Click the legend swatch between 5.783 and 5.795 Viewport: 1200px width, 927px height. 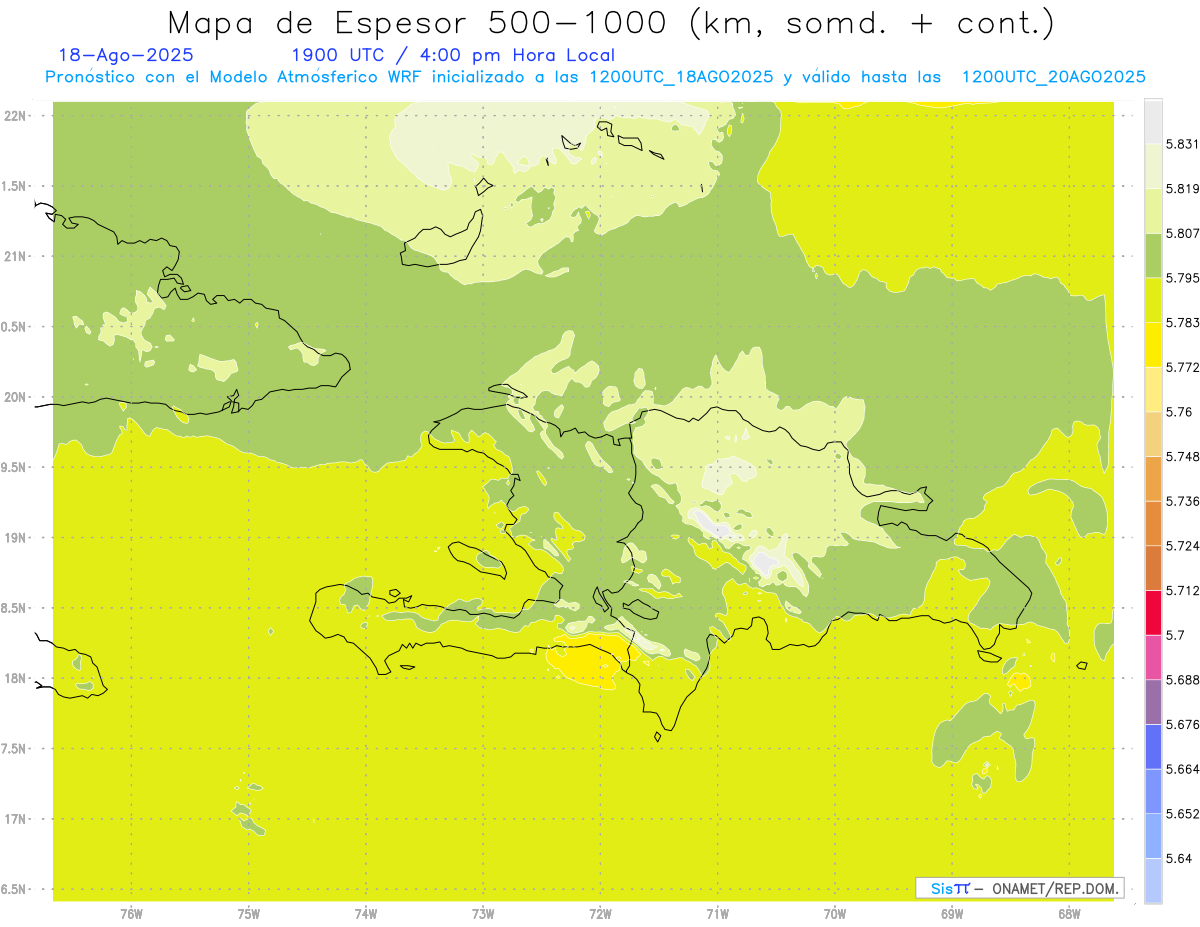1153,300
